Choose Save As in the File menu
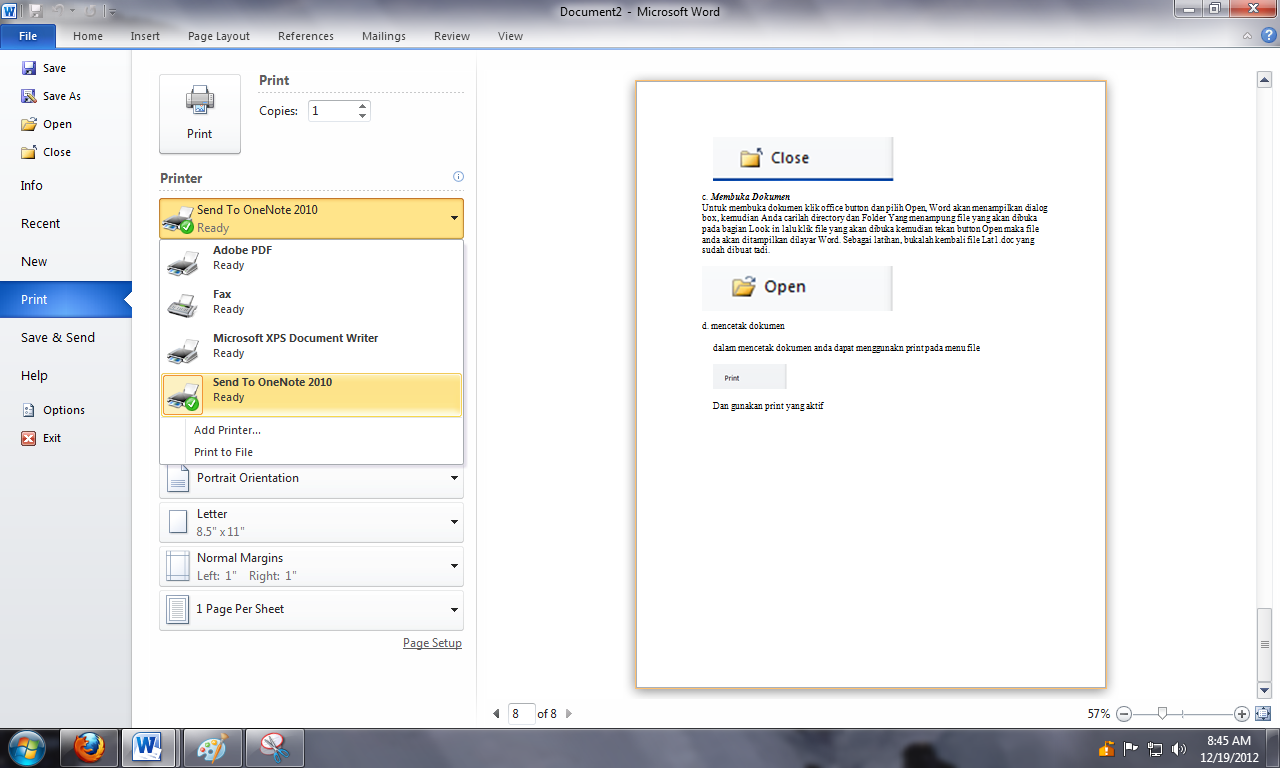 point(51,96)
